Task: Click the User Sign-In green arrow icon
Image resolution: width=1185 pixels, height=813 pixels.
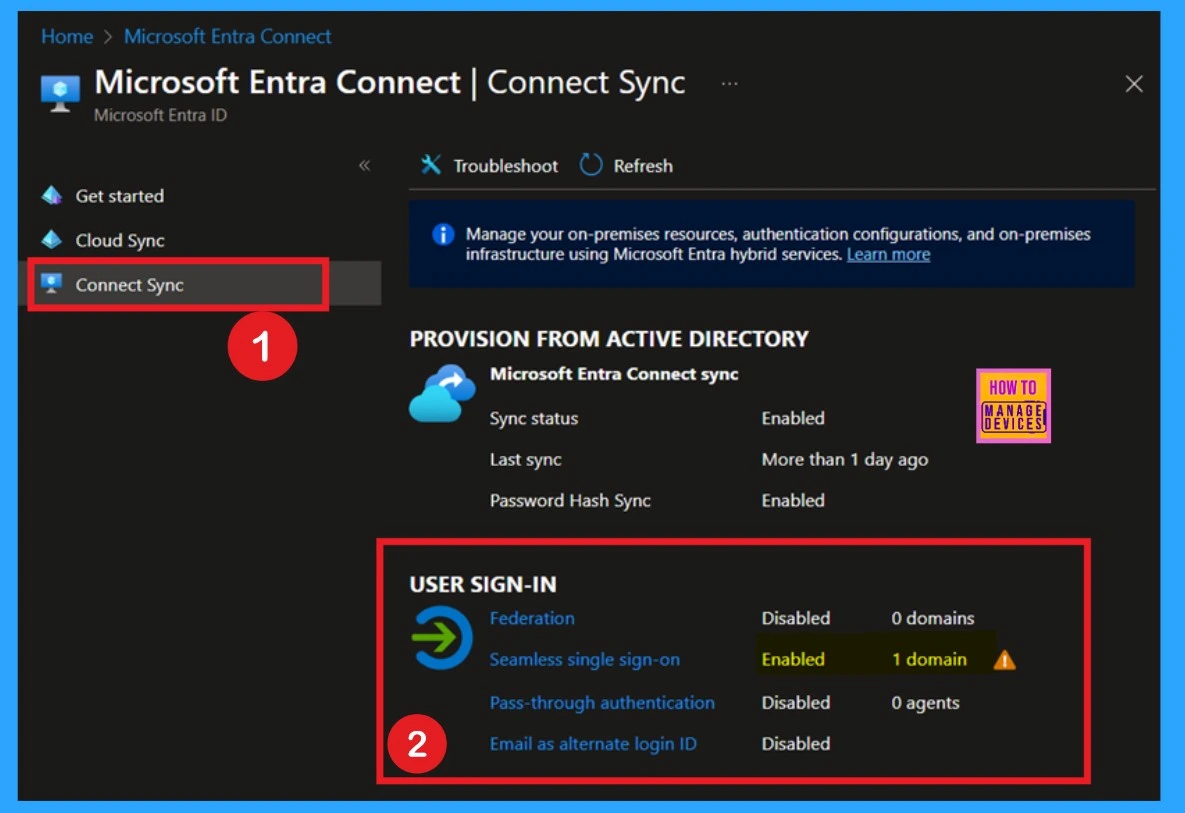Action: point(441,638)
